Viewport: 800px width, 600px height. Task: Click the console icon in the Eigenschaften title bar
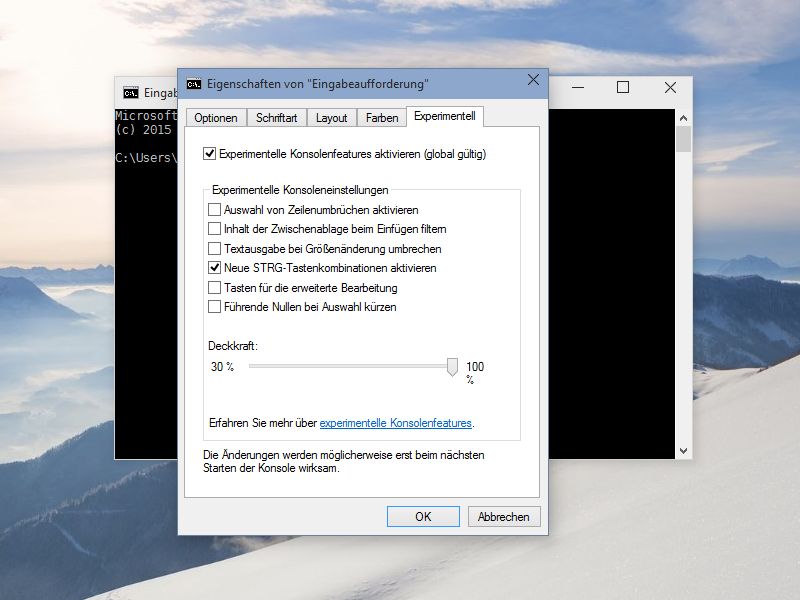(x=193, y=84)
